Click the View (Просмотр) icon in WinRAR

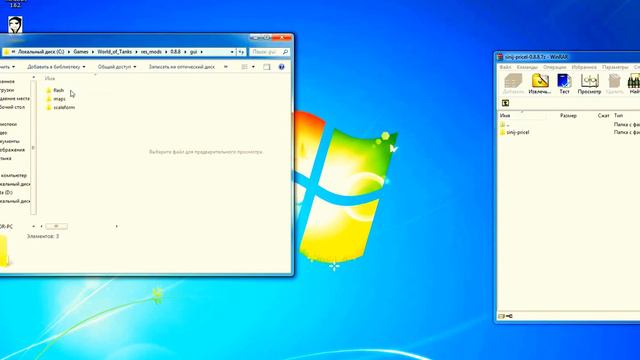(589, 81)
